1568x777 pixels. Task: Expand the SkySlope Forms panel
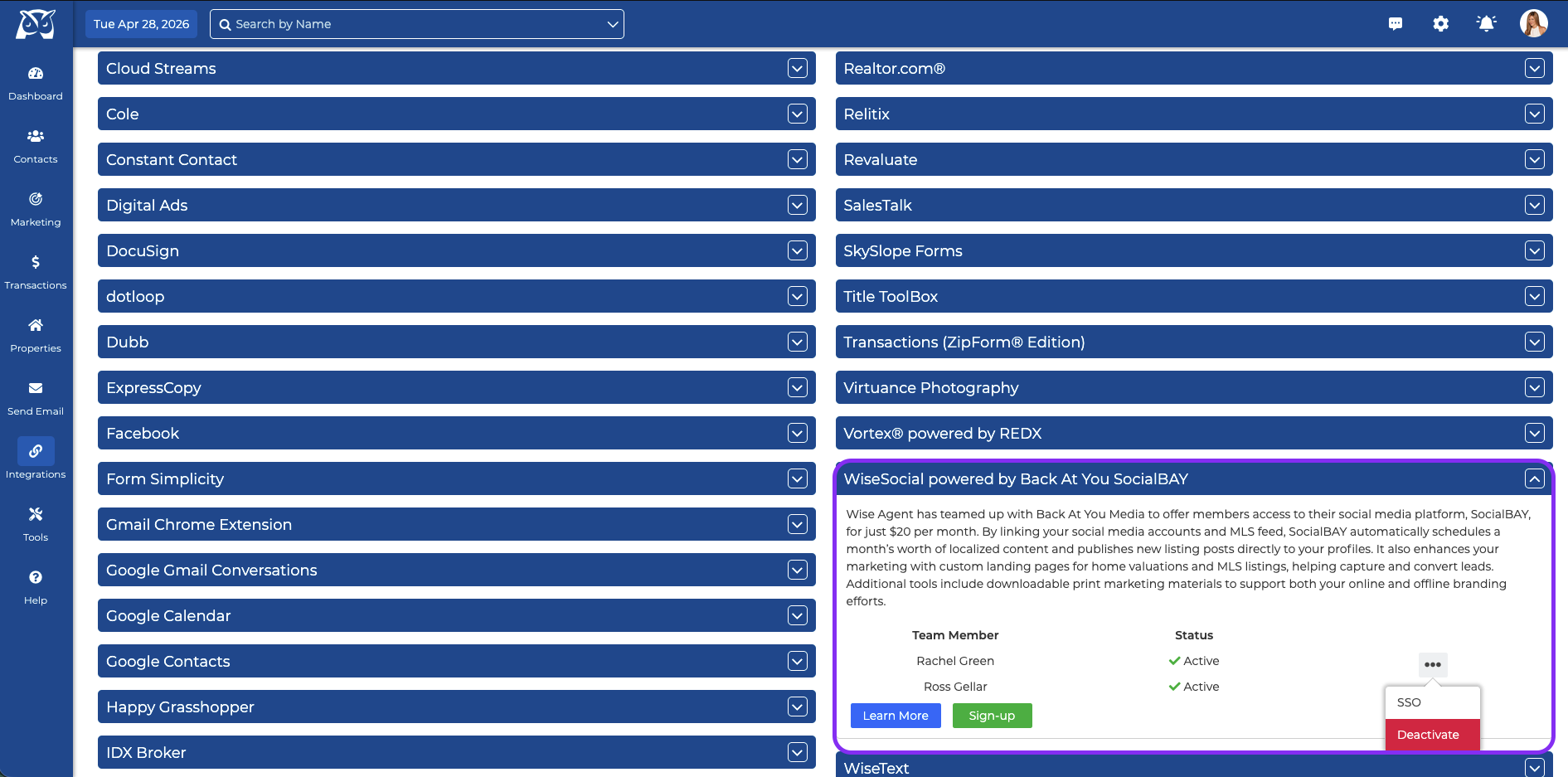1535,250
